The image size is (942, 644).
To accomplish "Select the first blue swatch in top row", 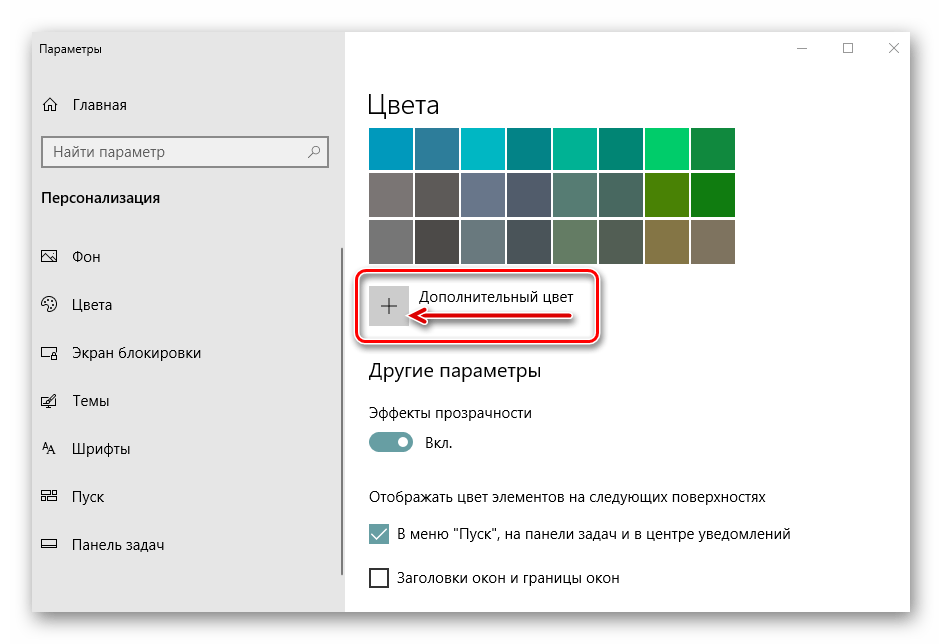I will tap(391, 149).
